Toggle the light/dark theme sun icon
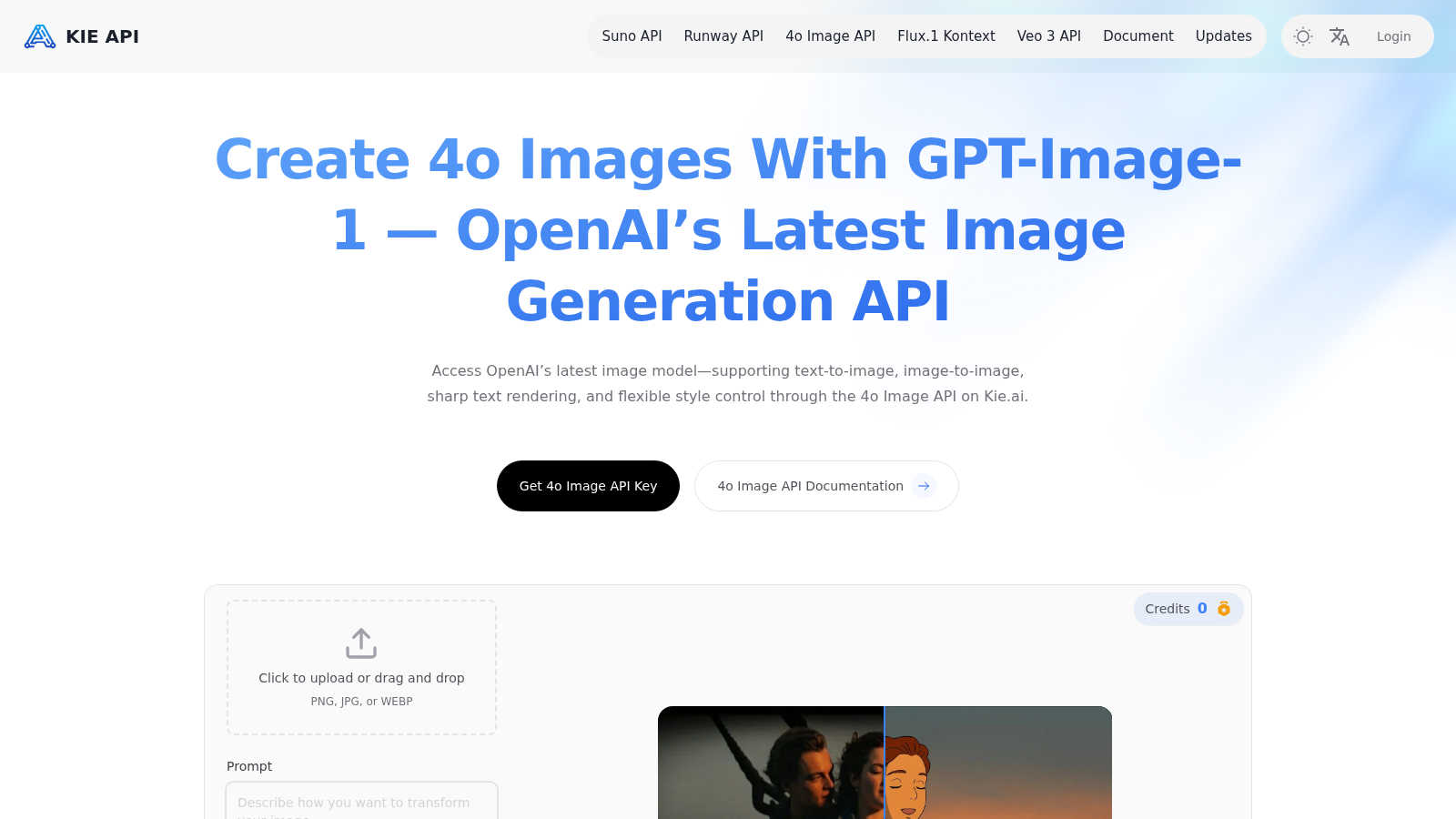The image size is (1456, 819). click(1303, 36)
